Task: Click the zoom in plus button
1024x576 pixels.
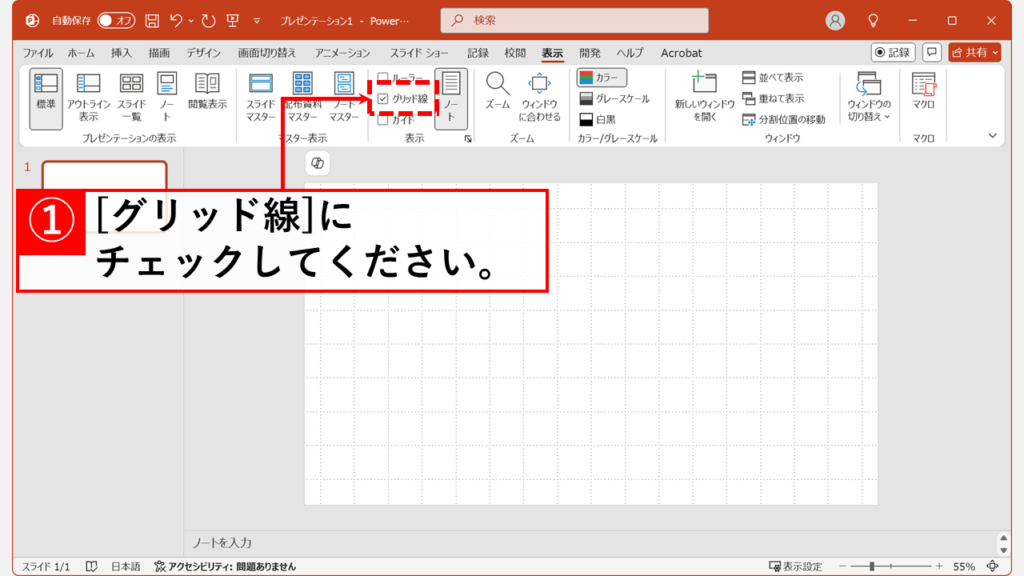Action: tap(939, 566)
